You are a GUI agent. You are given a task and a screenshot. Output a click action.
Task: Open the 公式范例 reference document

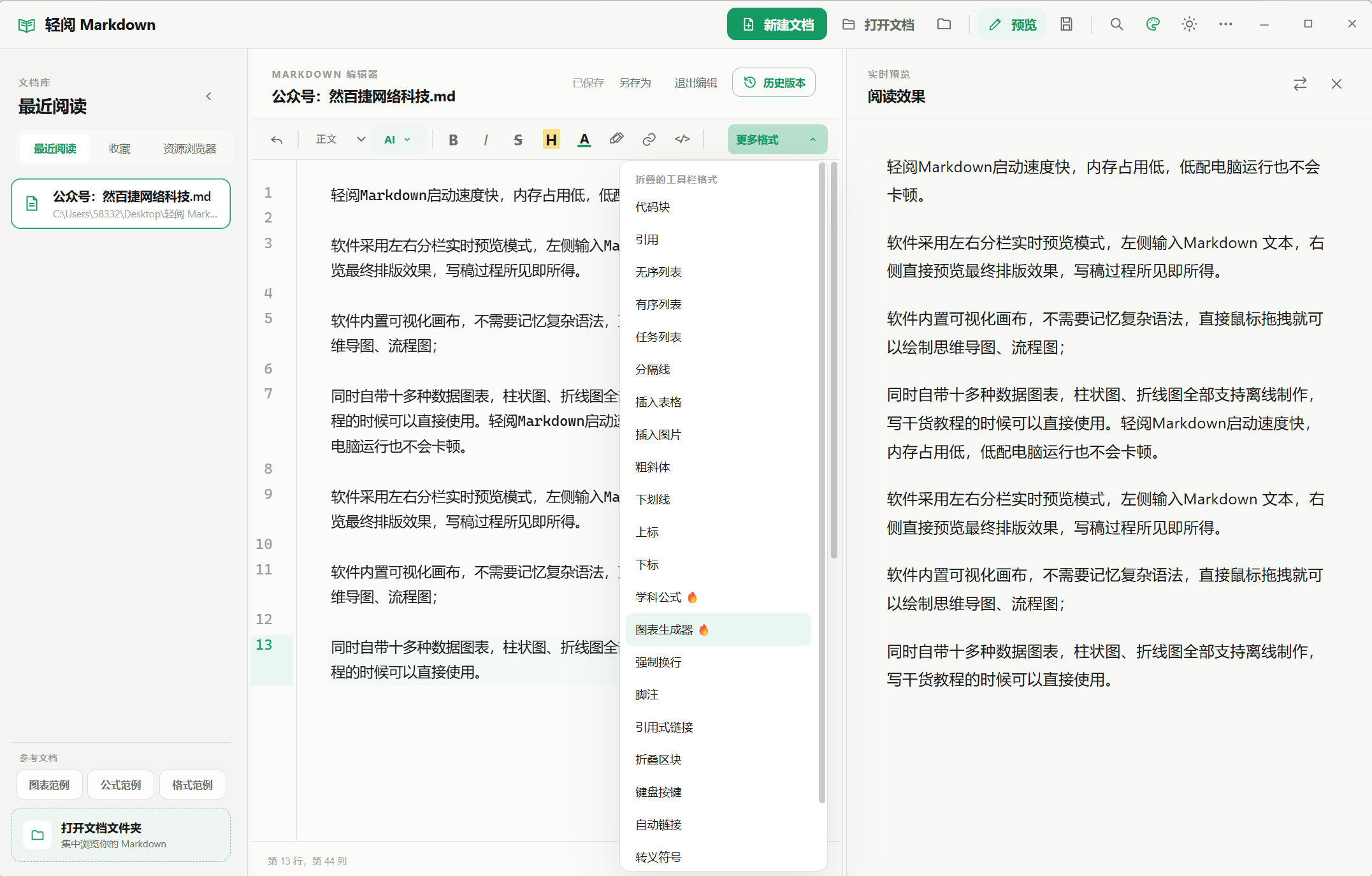tap(120, 785)
